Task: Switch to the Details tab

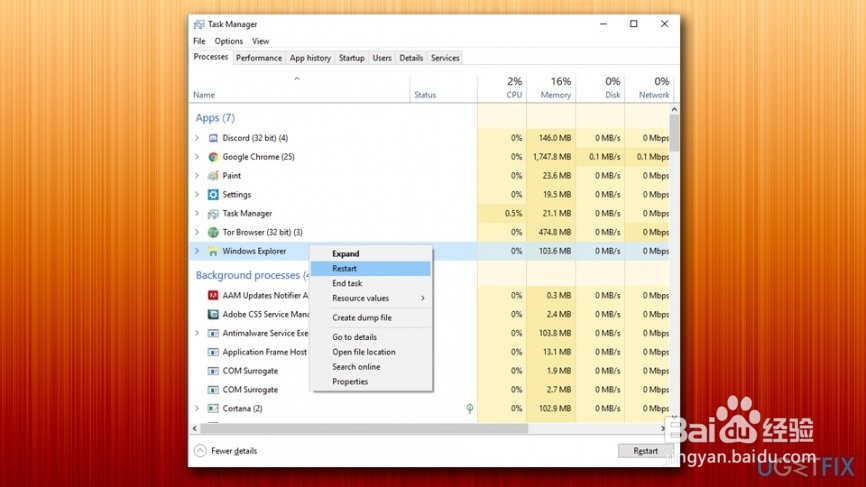Action: [x=411, y=57]
